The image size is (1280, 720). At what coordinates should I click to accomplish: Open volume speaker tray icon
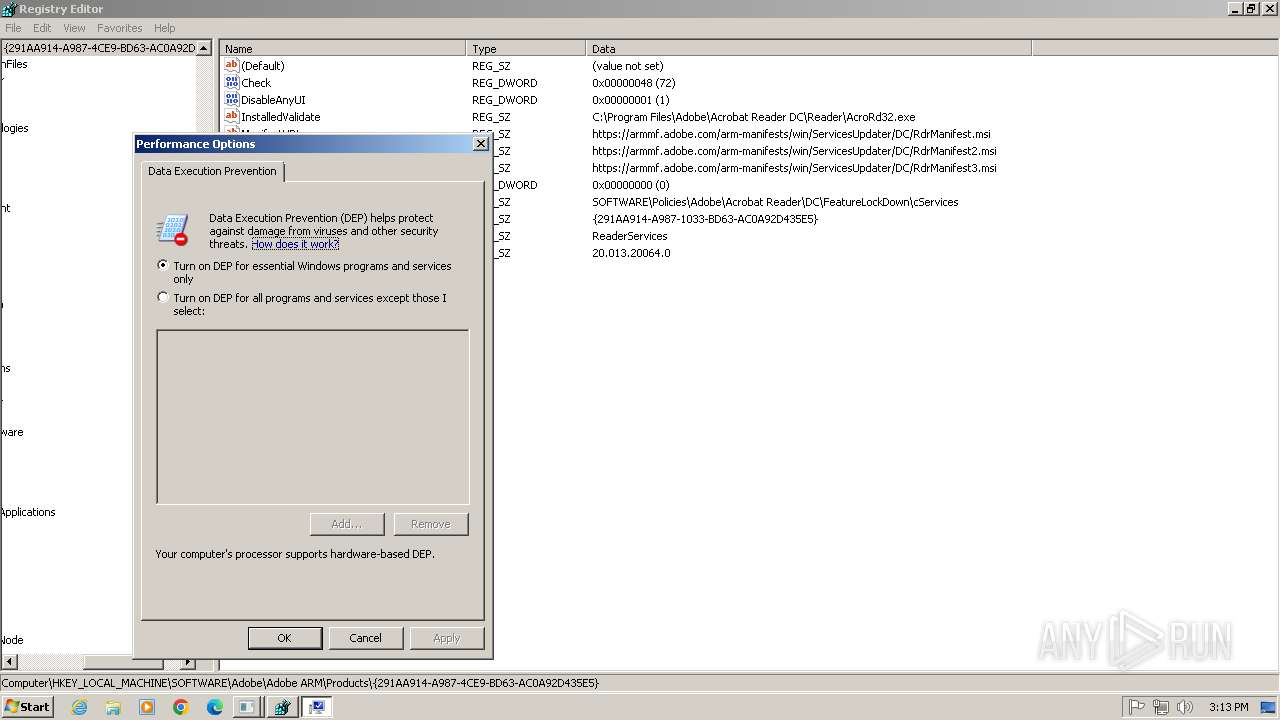1185,707
